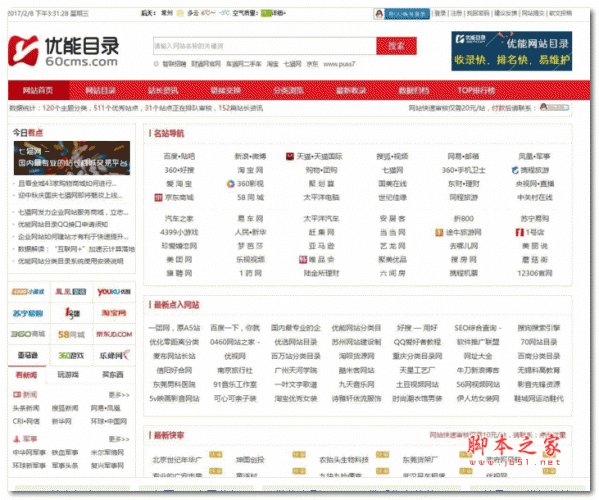The image size is (599, 500).
Task: Click the 优能目录 60cms.com logo
Action: (63, 51)
